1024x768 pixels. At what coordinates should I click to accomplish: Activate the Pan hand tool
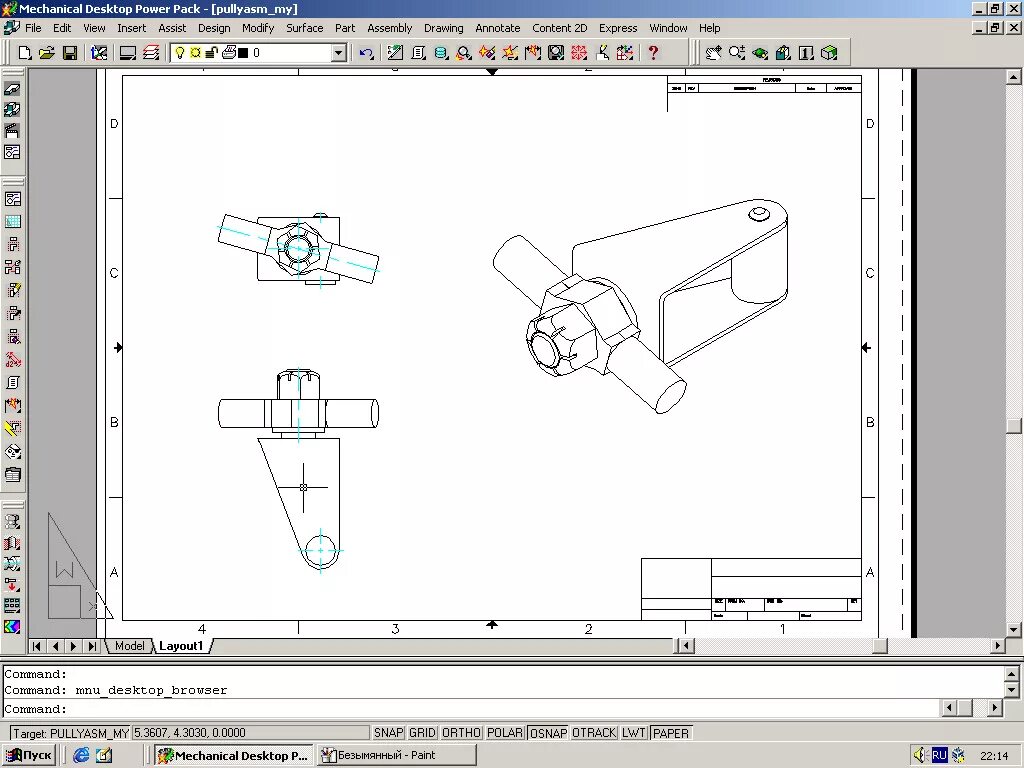click(x=713, y=53)
